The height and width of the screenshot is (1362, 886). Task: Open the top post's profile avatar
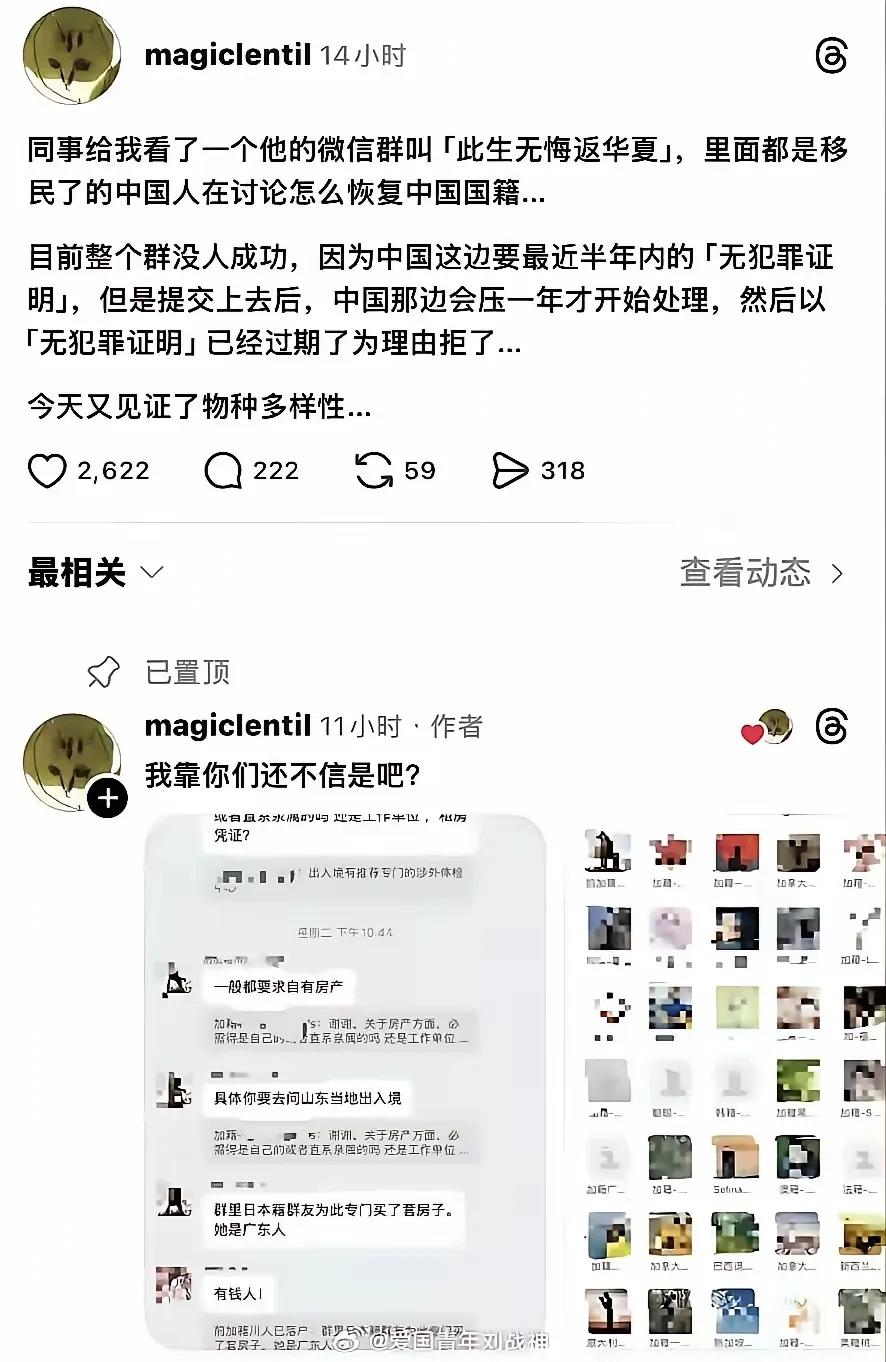coord(72,55)
